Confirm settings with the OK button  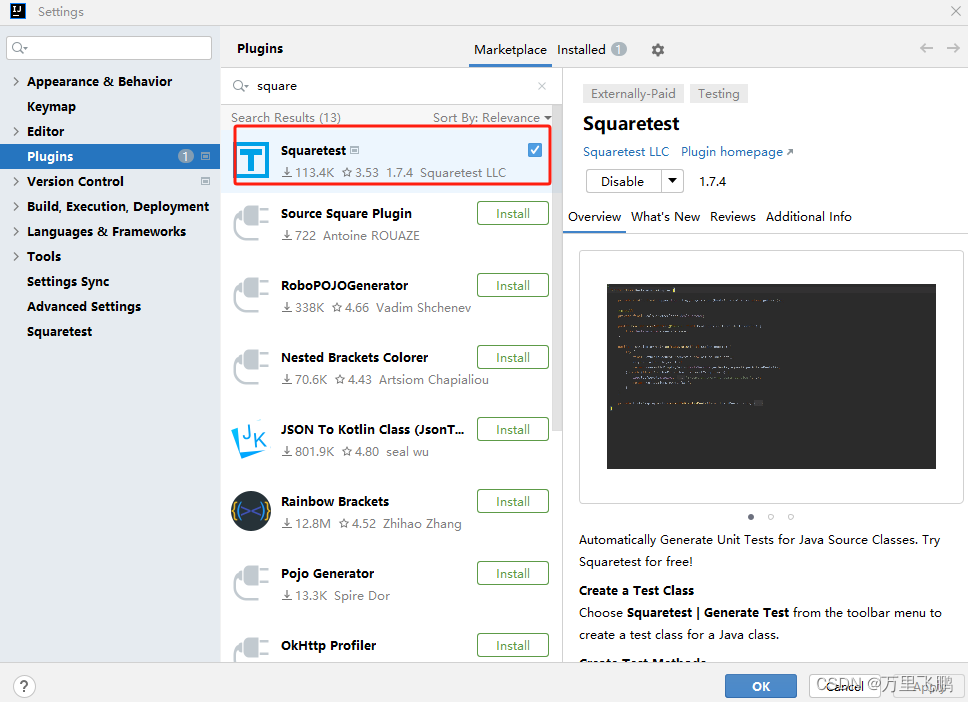point(761,686)
